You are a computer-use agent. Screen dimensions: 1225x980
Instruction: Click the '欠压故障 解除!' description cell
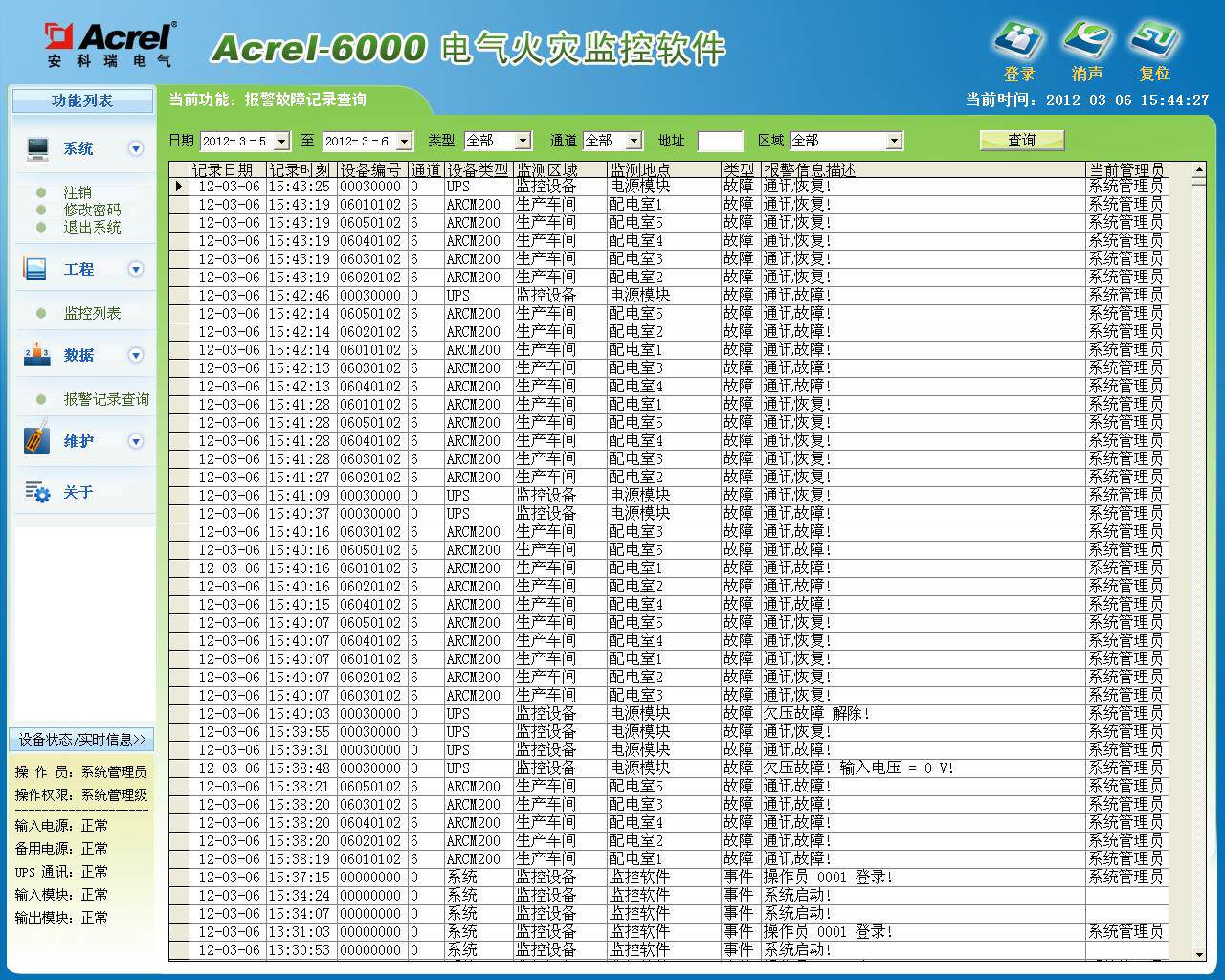tap(924, 714)
